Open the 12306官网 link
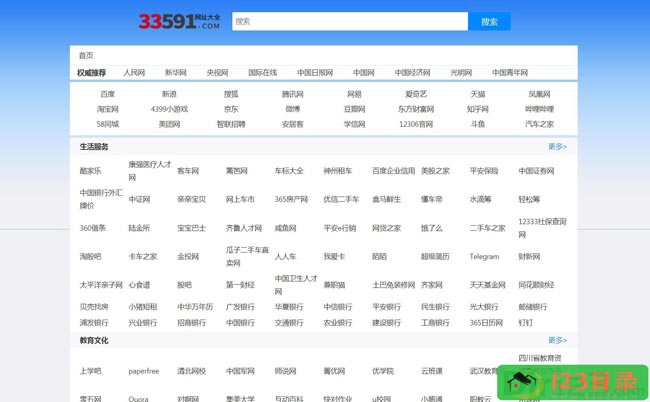650x402 pixels. pos(416,124)
